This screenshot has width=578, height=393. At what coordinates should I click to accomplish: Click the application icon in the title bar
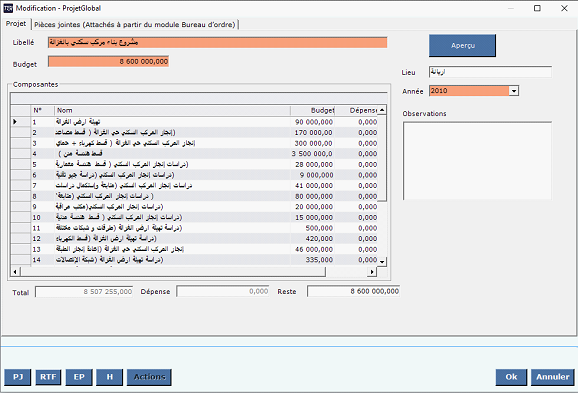coord(8,8)
